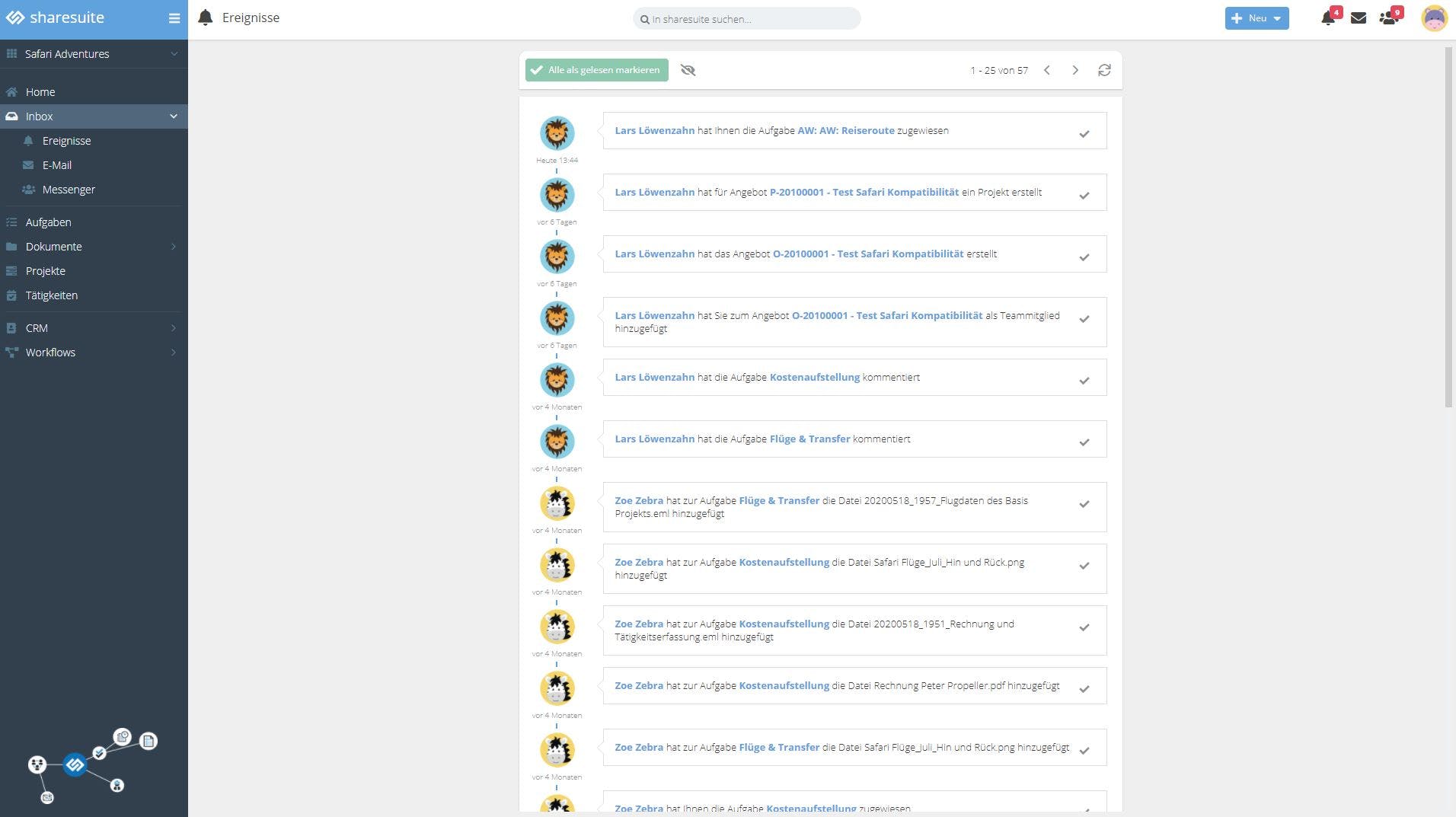Mark Rechnung und Tätigkeitserfassung event as read
Image resolution: width=1456 pixels, height=817 pixels.
pyautogui.click(x=1084, y=627)
